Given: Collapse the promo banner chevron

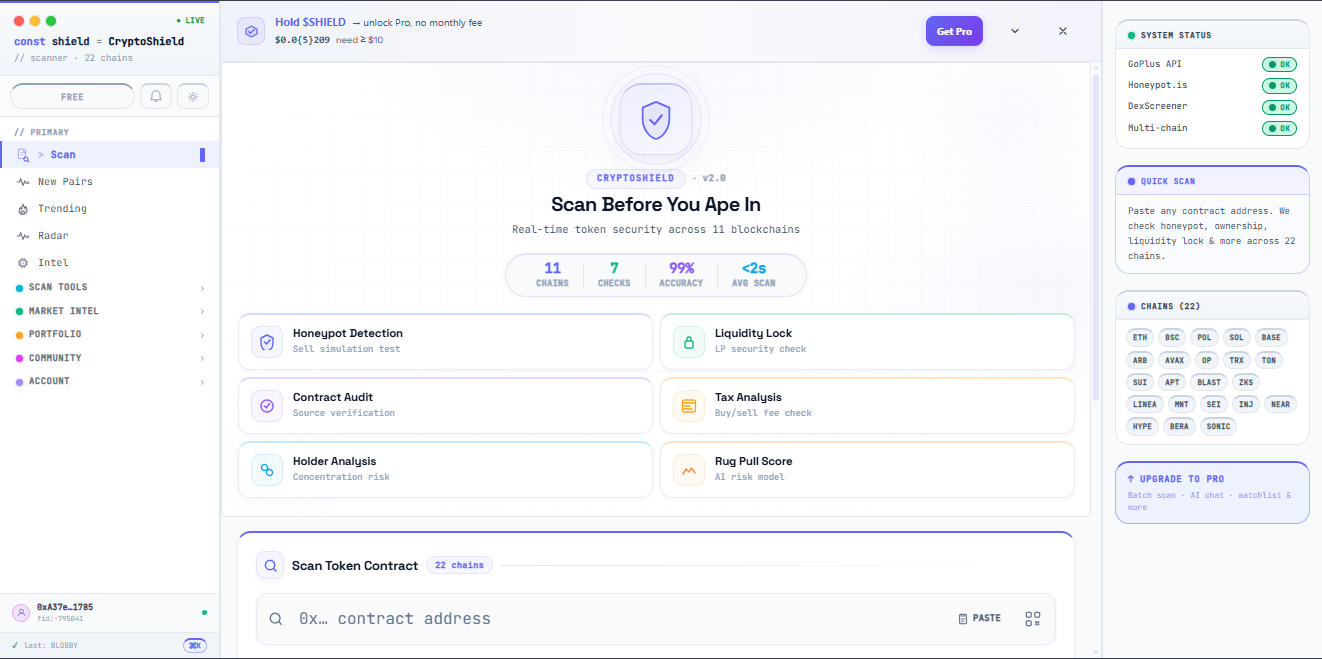Looking at the screenshot, I should pyautogui.click(x=1015, y=31).
